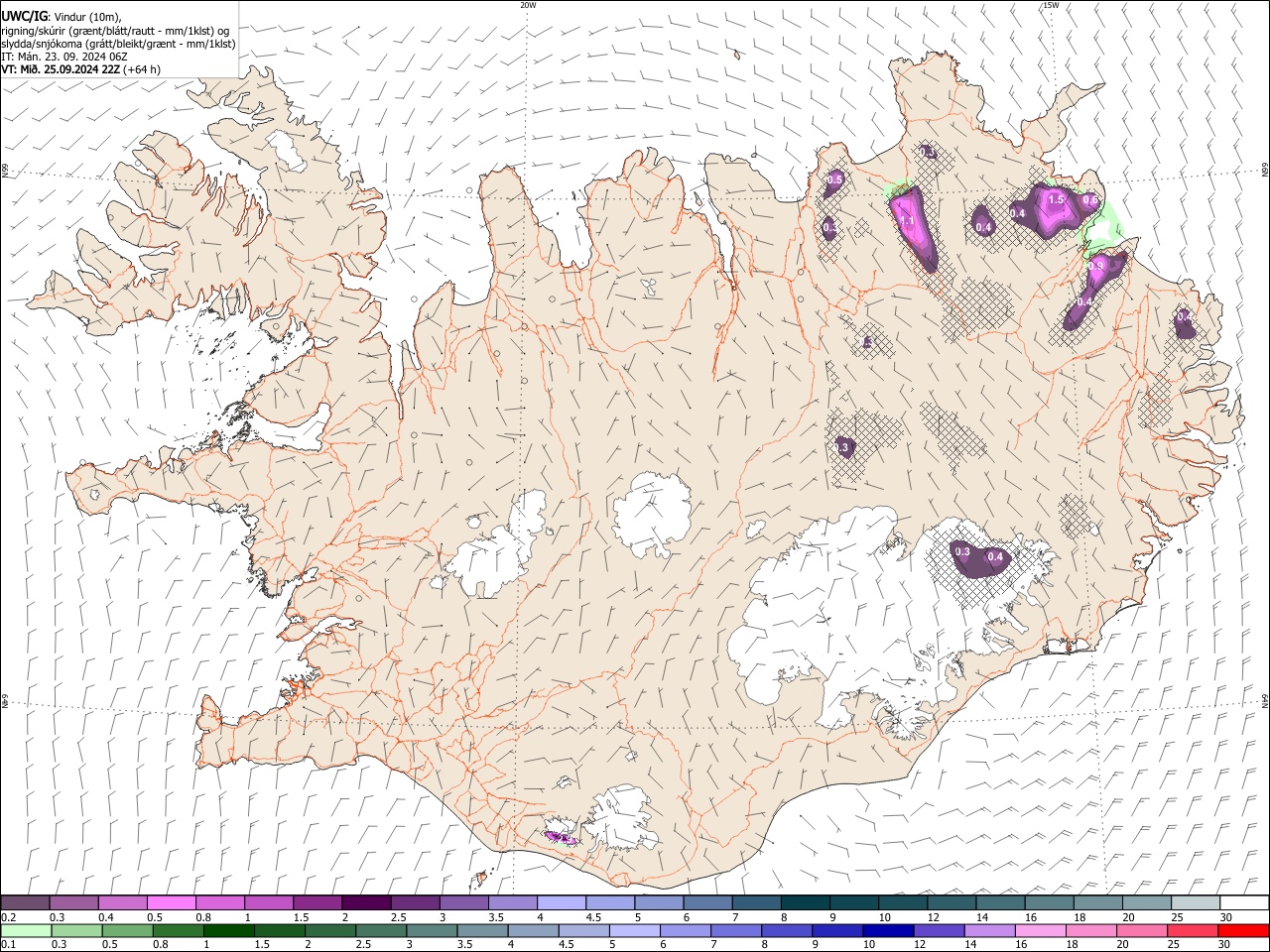Screen dimensions: 1270x952
Task: Click the 0.4 label directly below the 0.9
Action: 1085,301
